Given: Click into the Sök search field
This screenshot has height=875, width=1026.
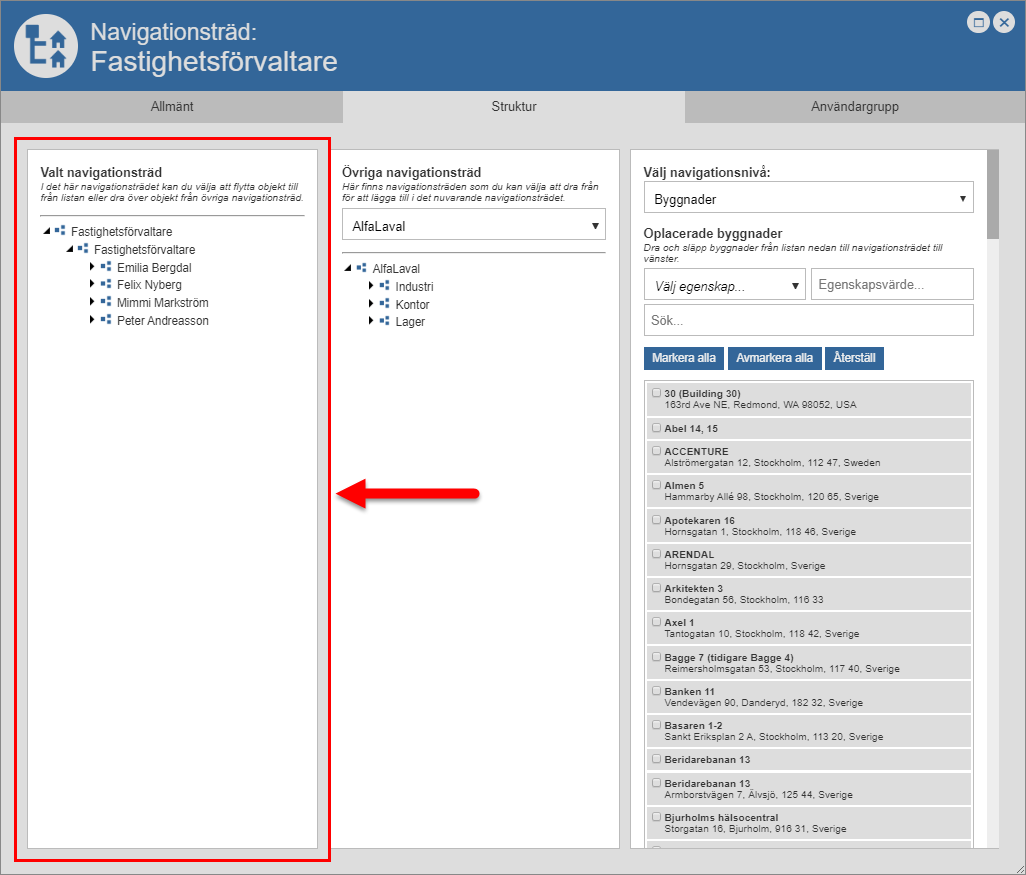Looking at the screenshot, I should [808, 321].
